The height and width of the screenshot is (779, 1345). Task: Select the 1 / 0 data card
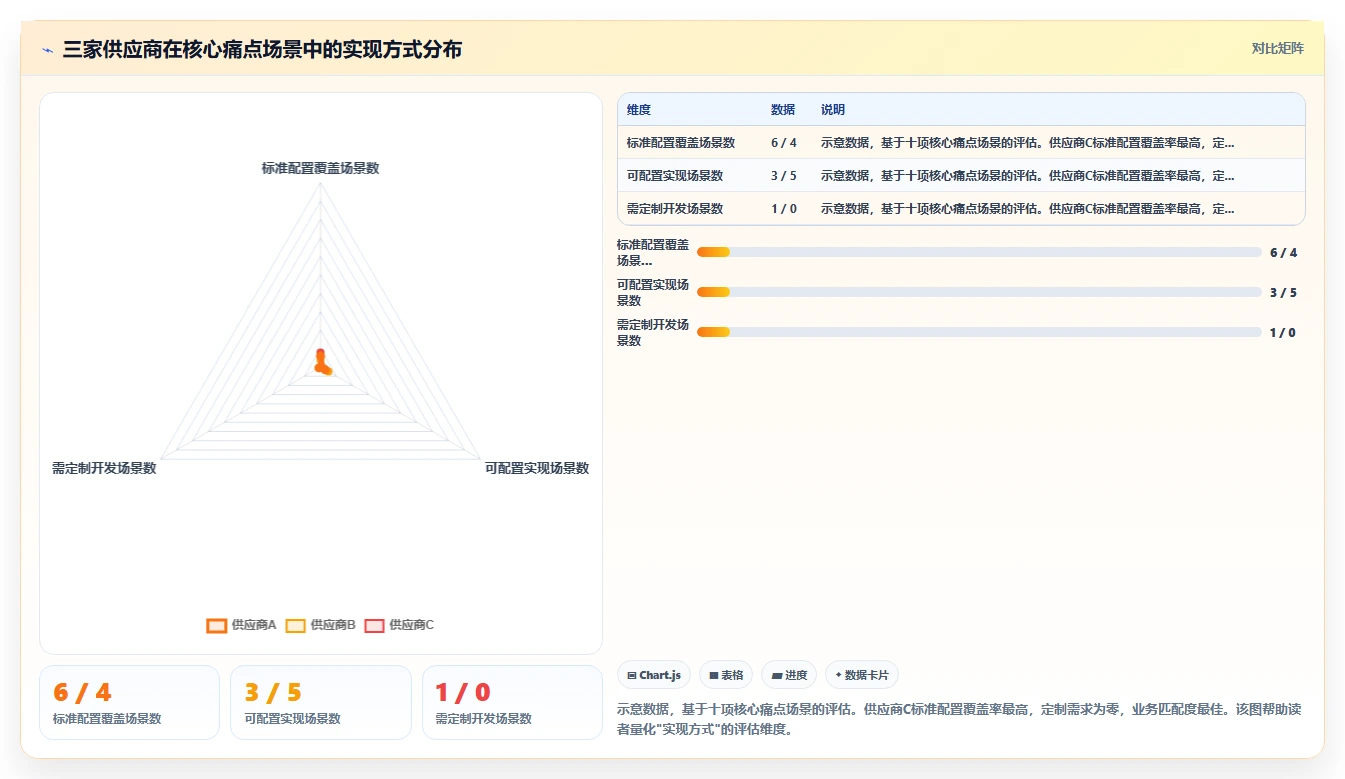coord(512,702)
